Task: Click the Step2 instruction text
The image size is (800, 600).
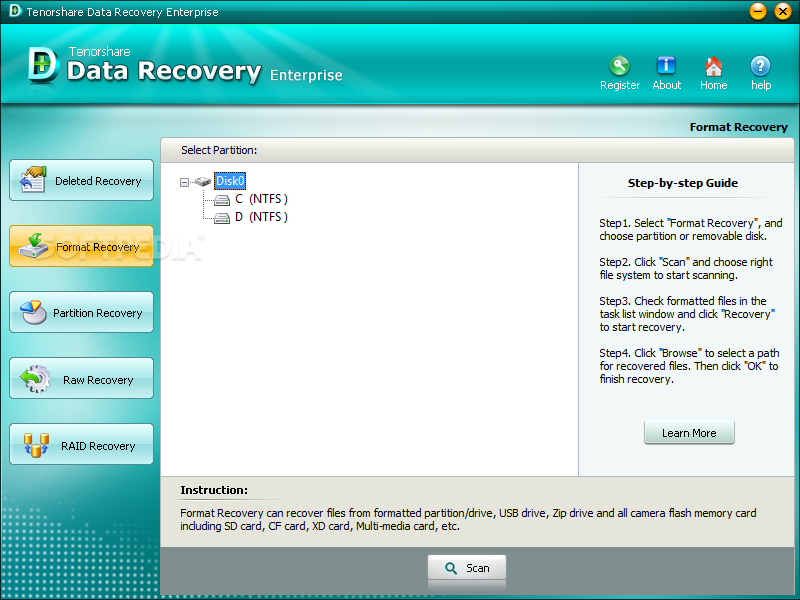Action: pyautogui.click(x=686, y=268)
